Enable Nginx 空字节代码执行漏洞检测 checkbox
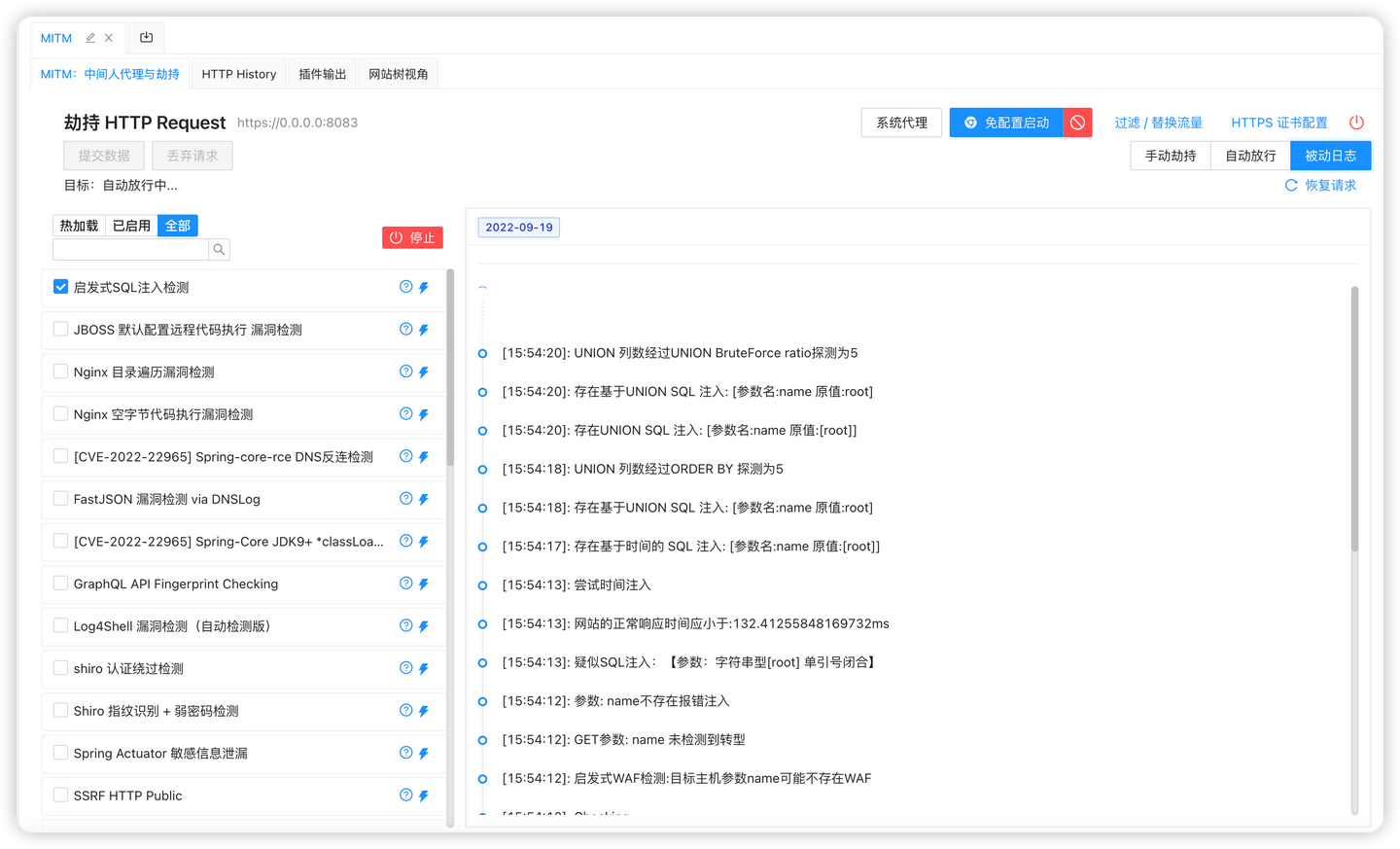This screenshot has height=849, width=1400. (60, 413)
